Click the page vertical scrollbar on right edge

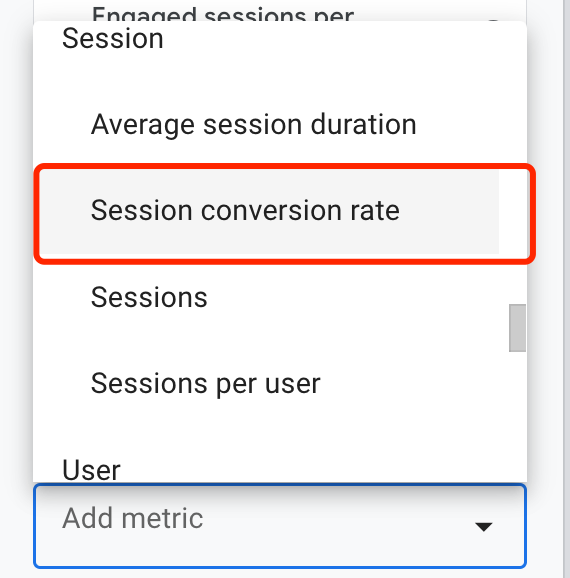click(567, 289)
